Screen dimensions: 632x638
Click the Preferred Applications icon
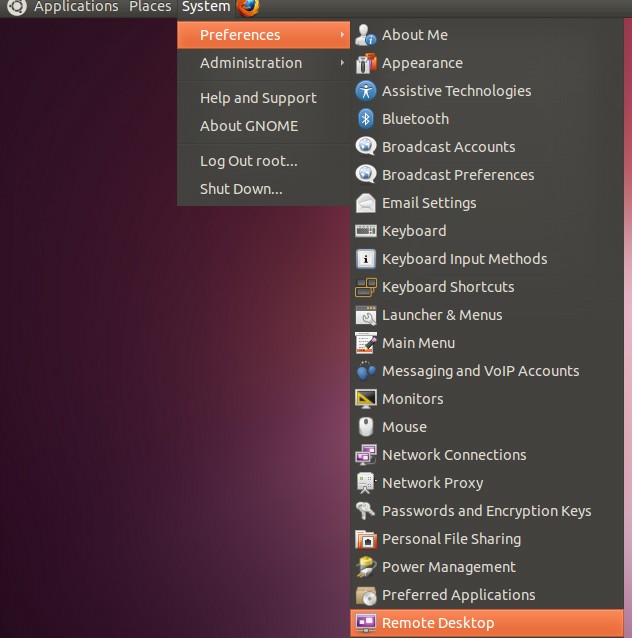(x=365, y=595)
